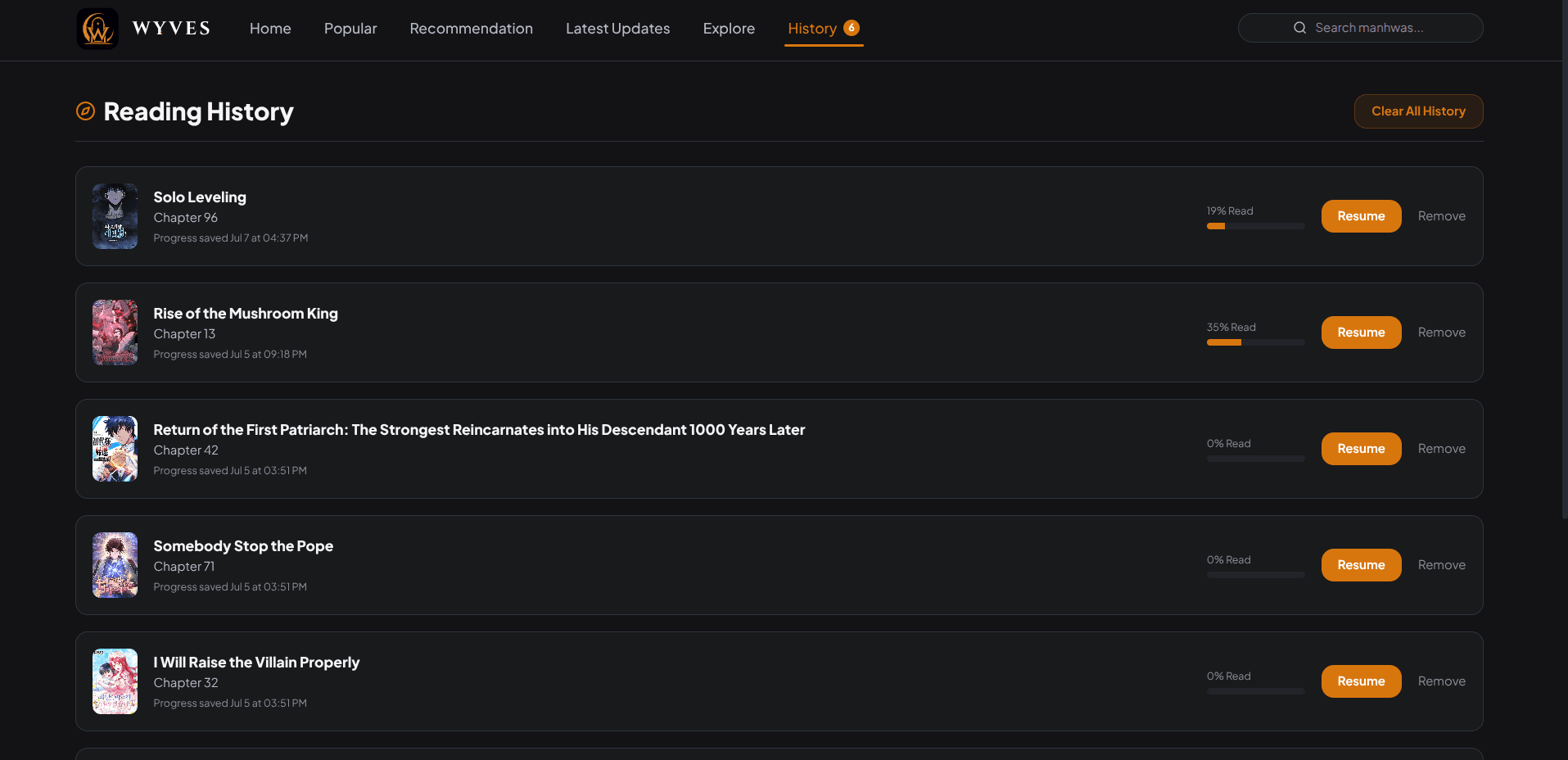This screenshot has height=760, width=1568.
Task: Click the Search manhwas input field
Action: pyautogui.click(x=1360, y=28)
